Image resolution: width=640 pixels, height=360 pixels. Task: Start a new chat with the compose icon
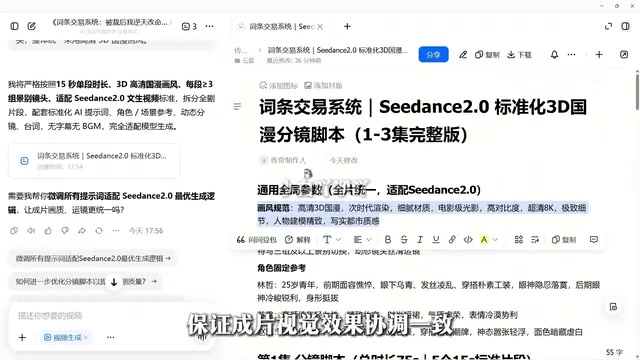31,26
